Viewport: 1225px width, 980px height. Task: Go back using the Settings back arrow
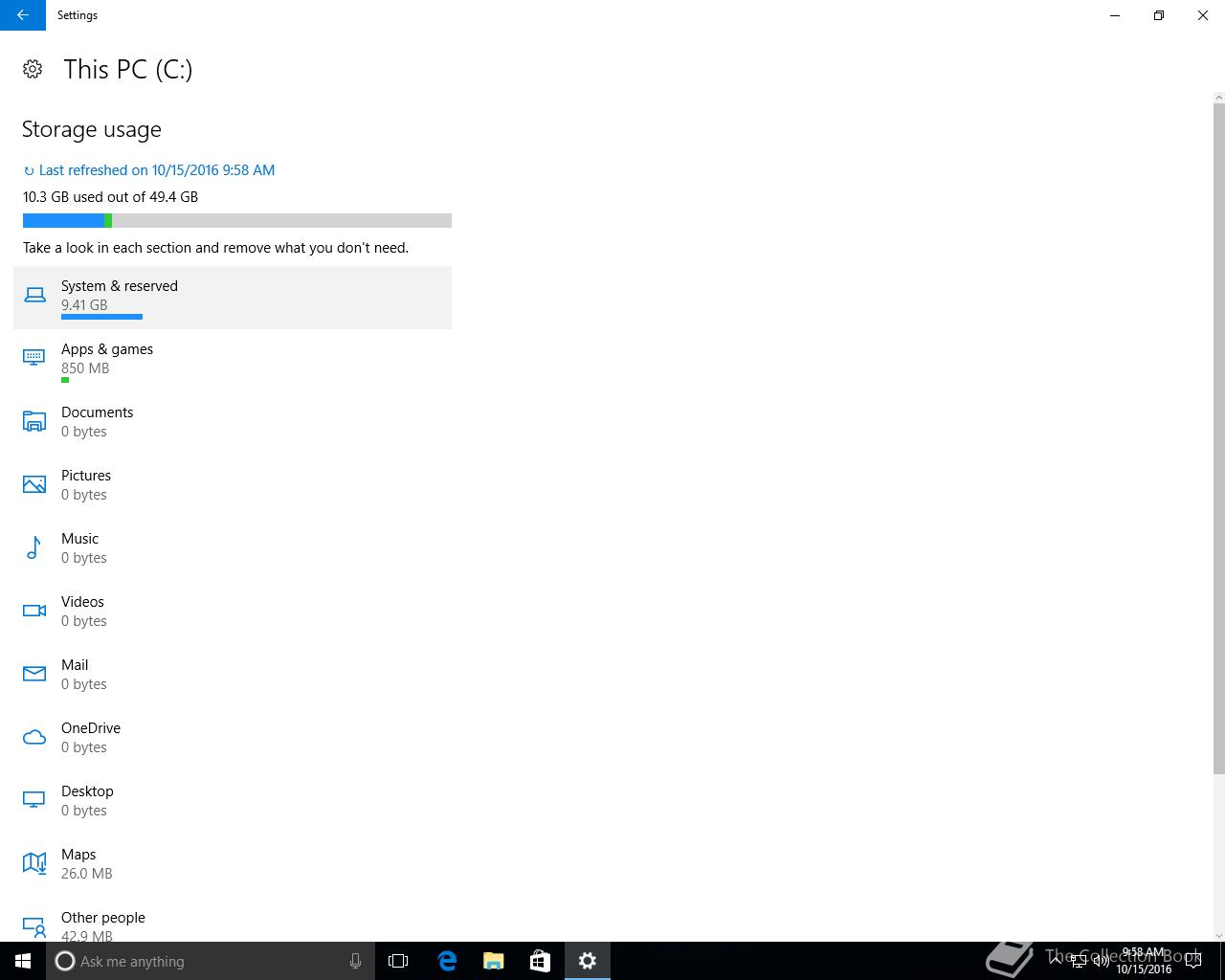click(23, 15)
